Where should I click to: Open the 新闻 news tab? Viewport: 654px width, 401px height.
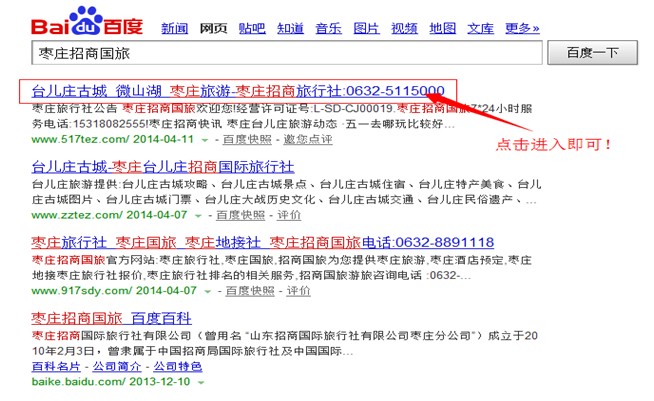click(174, 28)
